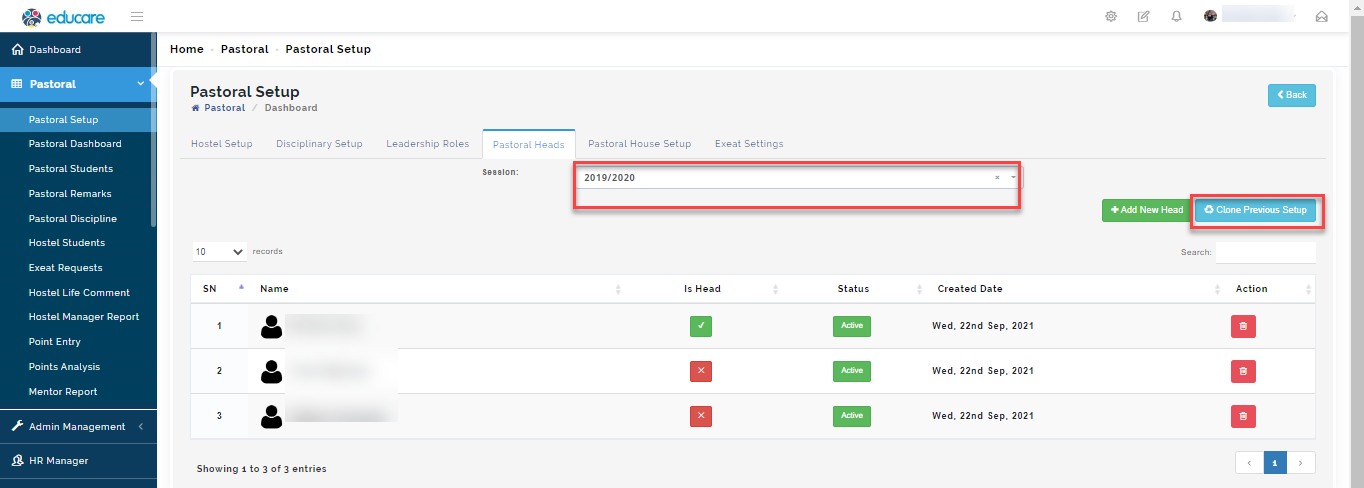Delete the row 3 pastoral head

pyautogui.click(x=1243, y=416)
